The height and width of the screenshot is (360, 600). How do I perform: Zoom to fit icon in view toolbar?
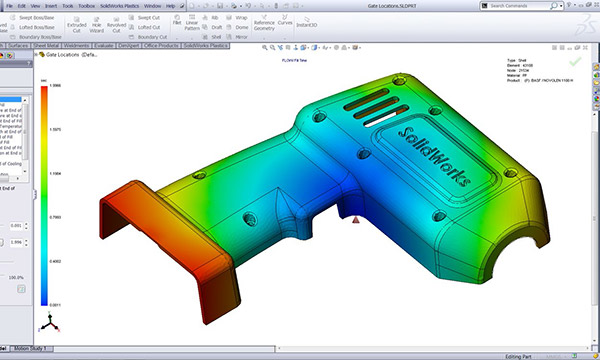coord(264,48)
